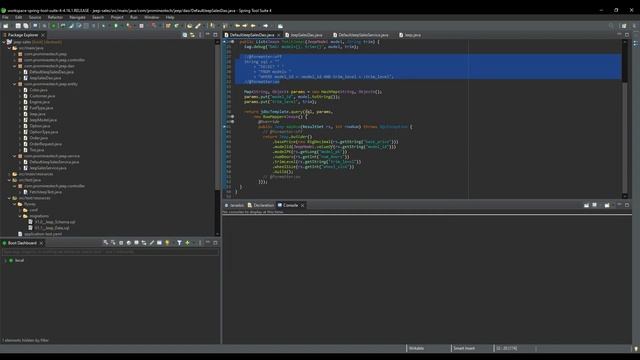640x360 pixels.
Task: Open the Source menu
Action: [35, 18]
